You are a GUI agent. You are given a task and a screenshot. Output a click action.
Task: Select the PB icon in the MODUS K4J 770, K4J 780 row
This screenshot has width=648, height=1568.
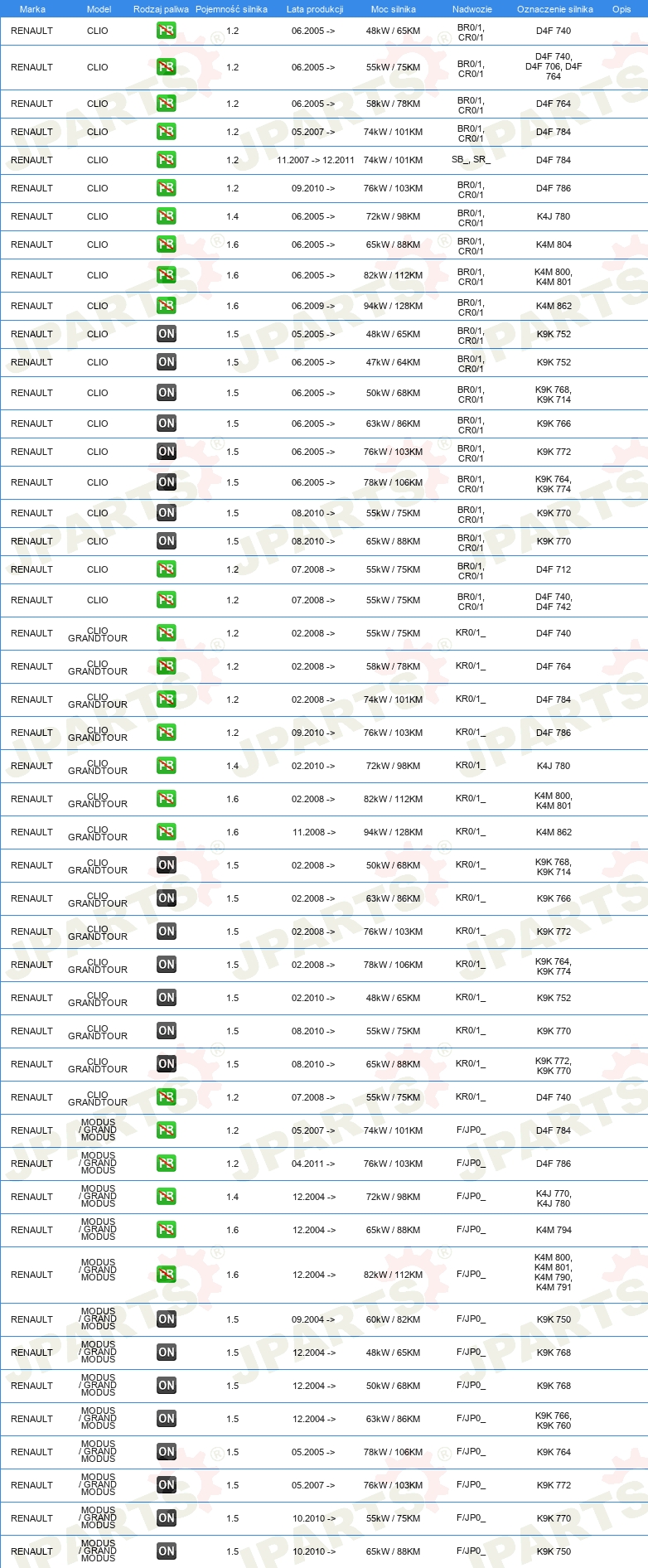tap(167, 1197)
